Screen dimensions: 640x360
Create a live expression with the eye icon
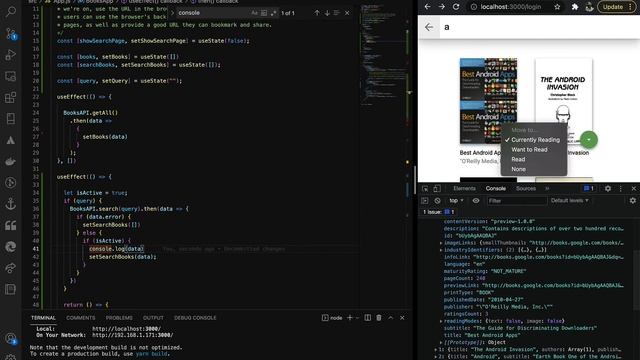[476, 201]
